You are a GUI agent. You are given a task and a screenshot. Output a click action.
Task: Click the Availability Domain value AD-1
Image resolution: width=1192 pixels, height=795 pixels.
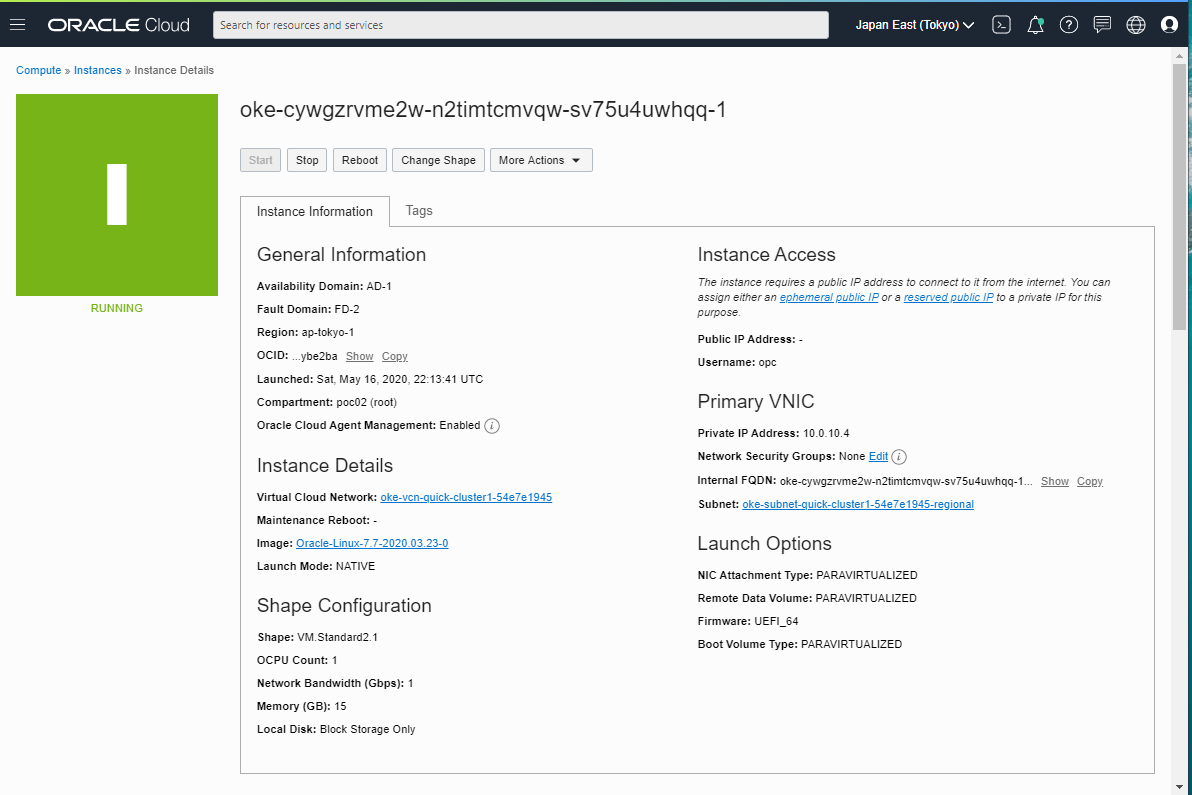[379, 287]
